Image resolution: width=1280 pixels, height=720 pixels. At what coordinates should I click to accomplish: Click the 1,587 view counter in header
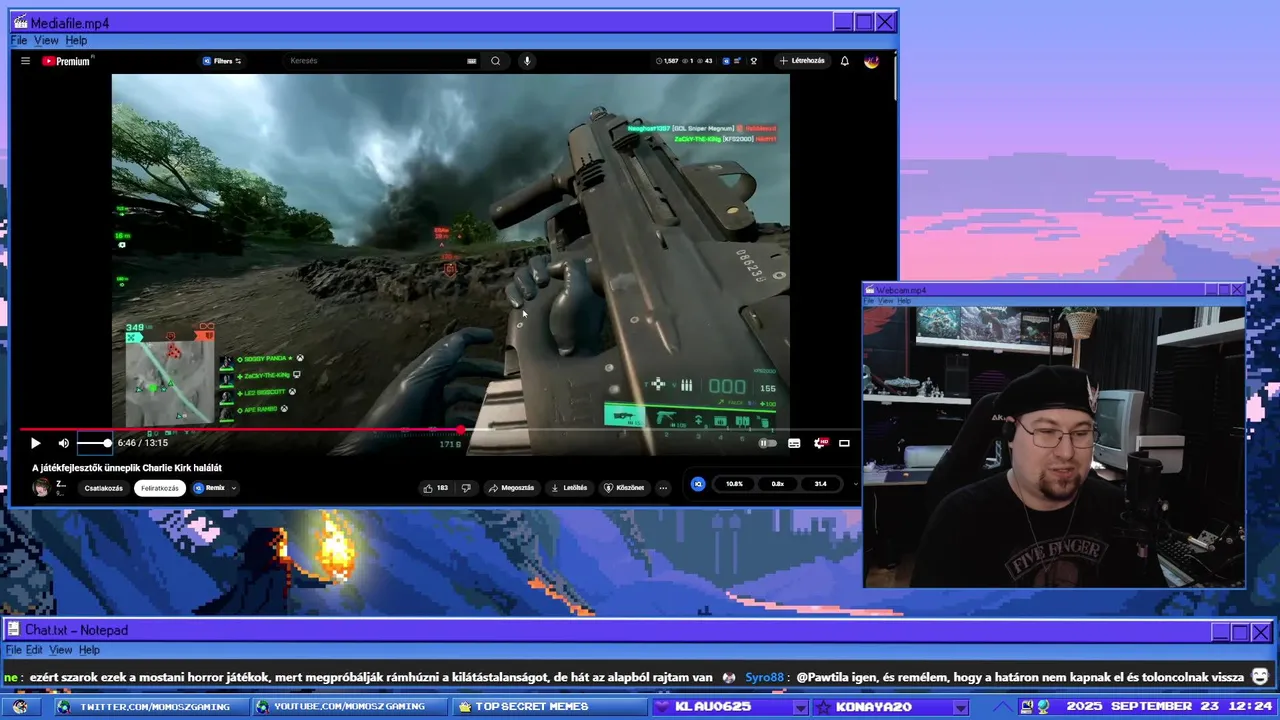click(667, 61)
